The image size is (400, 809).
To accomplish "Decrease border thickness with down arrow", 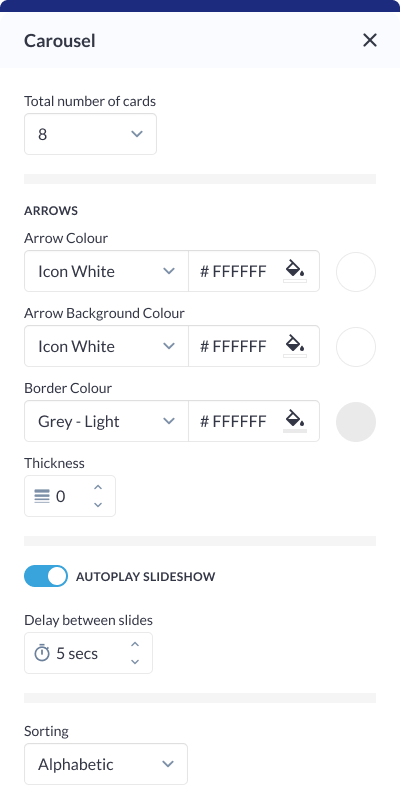I will 98,505.
